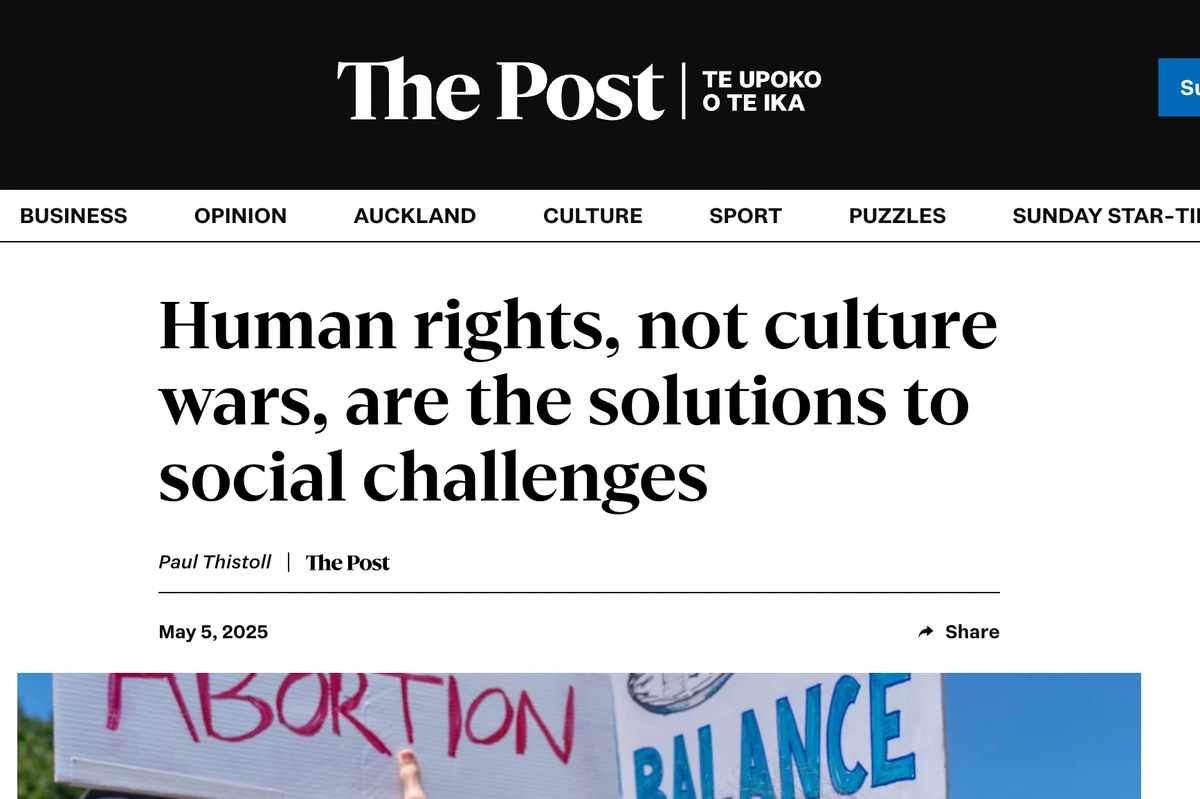
Task: Open the Puzzles page
Action: tap(897, 216)
